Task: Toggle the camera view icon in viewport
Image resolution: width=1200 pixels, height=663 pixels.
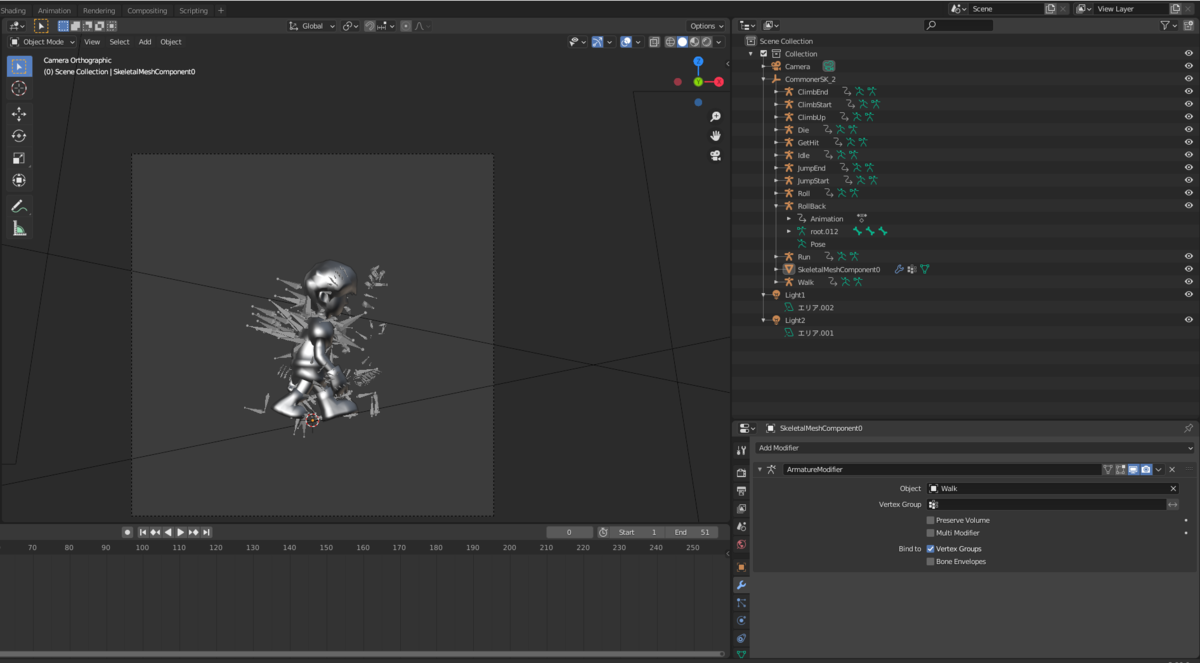Action: [x=716, y=156]
